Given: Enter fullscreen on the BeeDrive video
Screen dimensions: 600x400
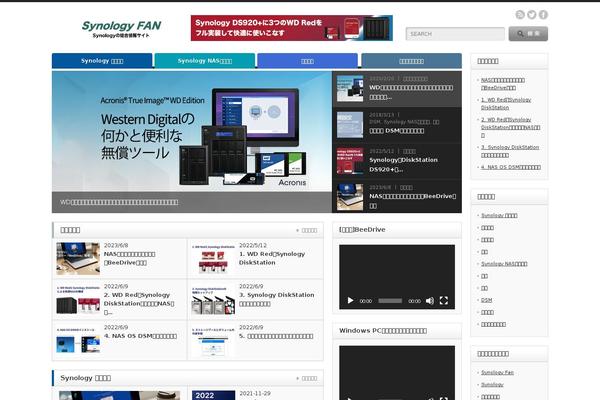Looking at the screenshot, I should (x=443, y=301).
